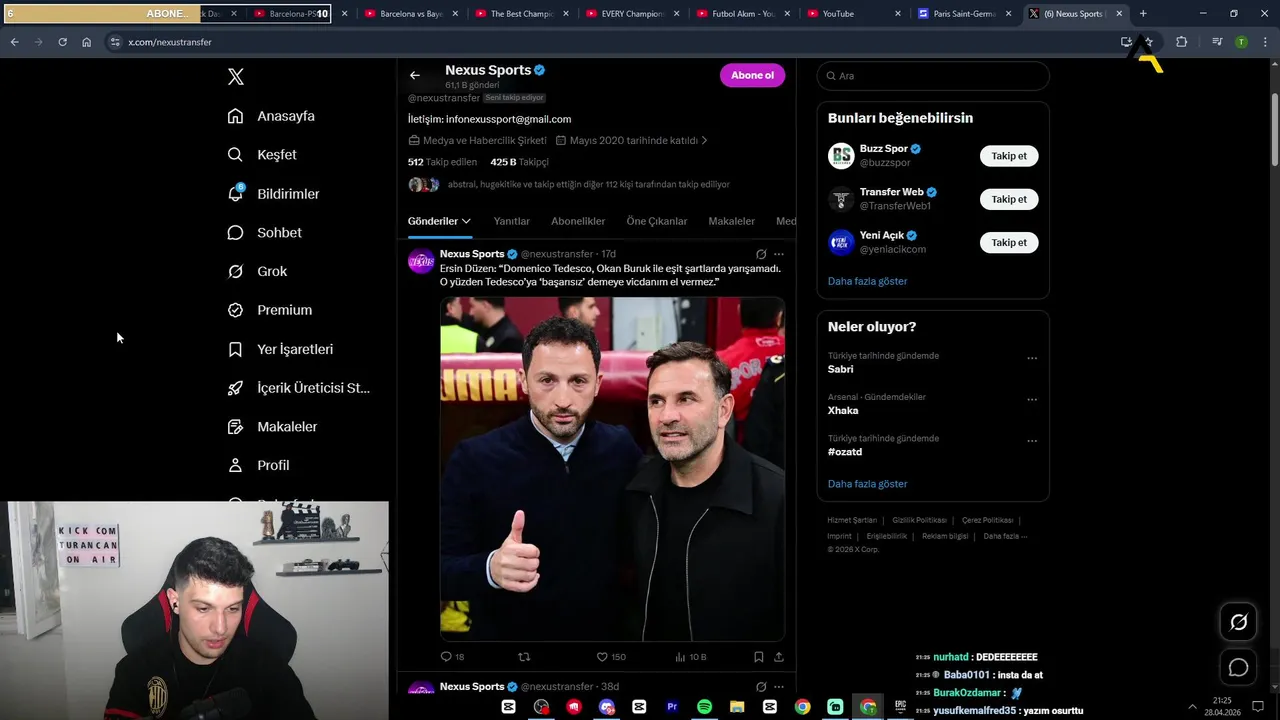
Task: Switch to the Makaleler profile tab
Action: [x=732, y=221]
